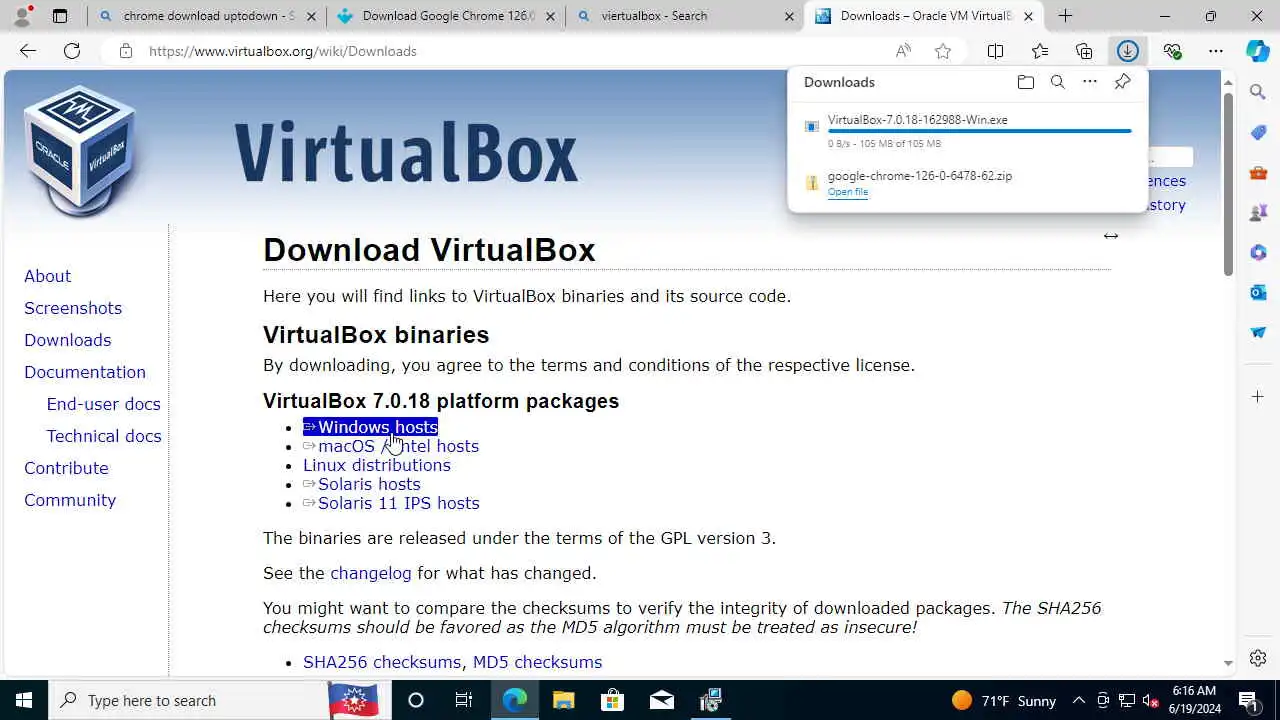Open Browser essentials heart icon
This screenshot has width=1280, height=720.
[1172, 51]
